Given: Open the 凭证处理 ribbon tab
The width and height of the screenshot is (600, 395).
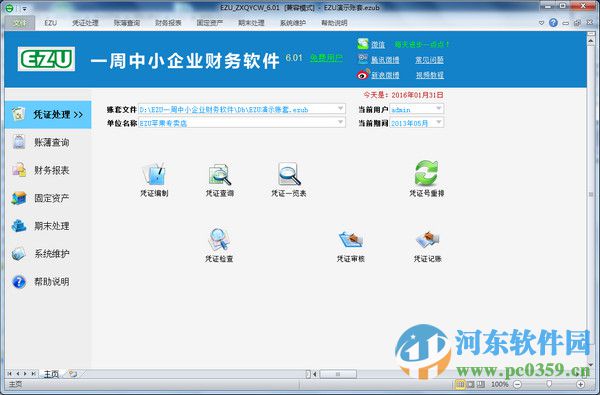Looking at the screenshot, I should 85,23.
